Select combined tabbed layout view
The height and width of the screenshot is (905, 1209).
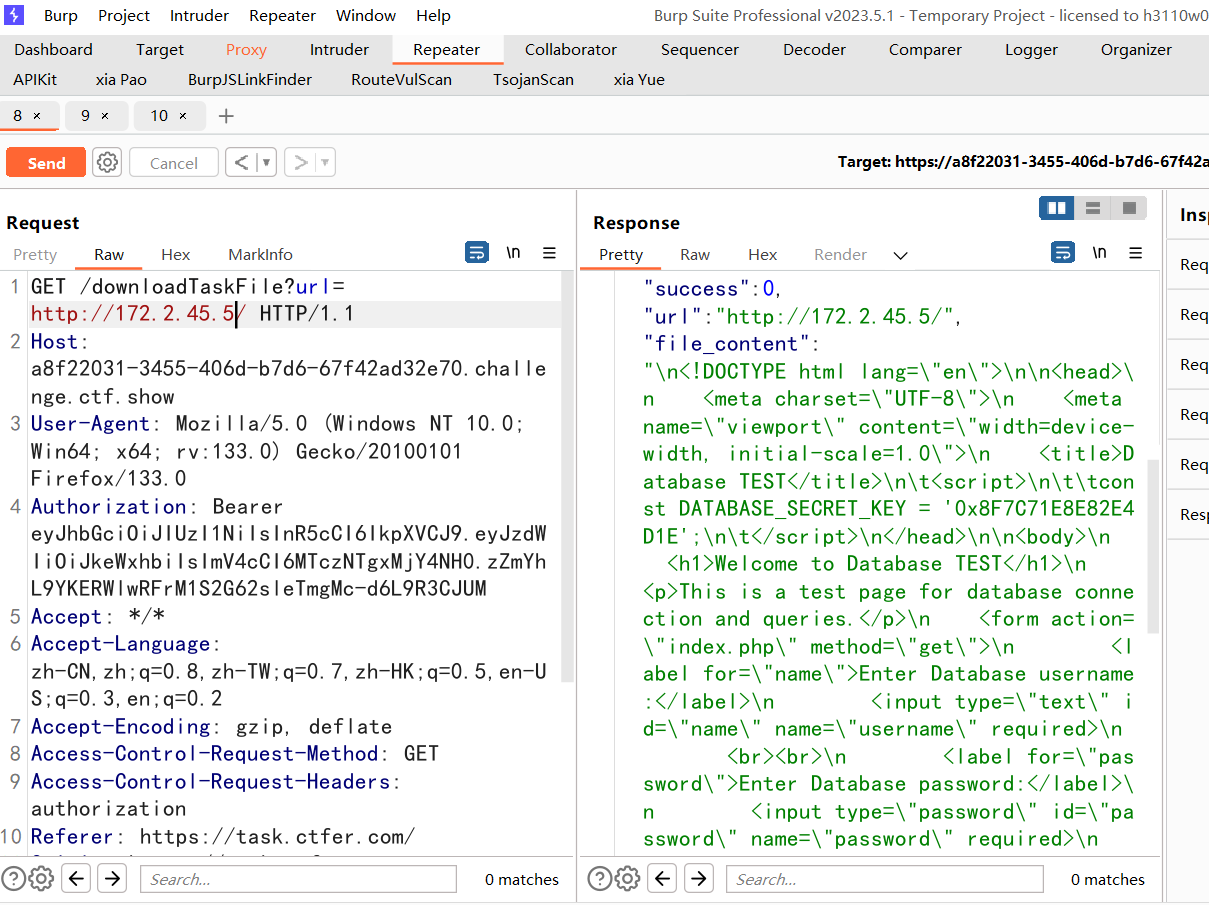pos(1129,208)
